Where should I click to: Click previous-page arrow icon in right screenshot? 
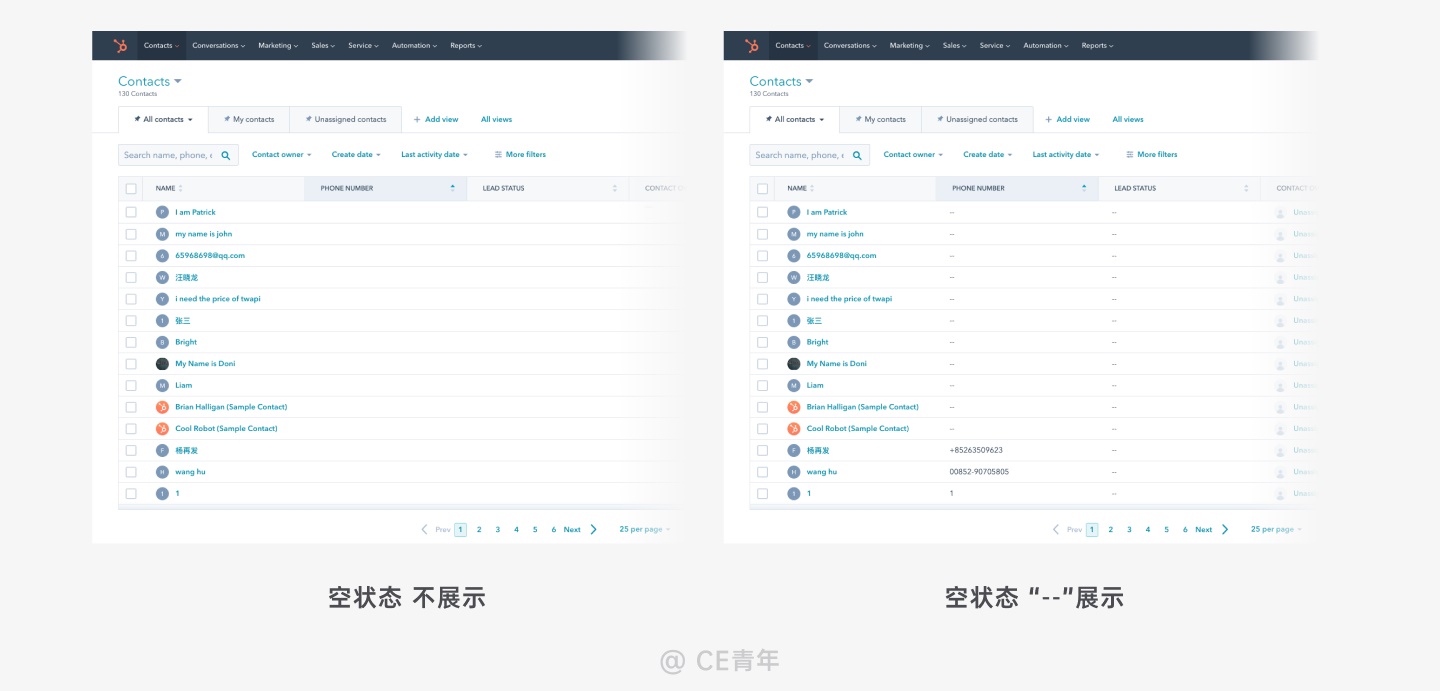click(1056, 529)
